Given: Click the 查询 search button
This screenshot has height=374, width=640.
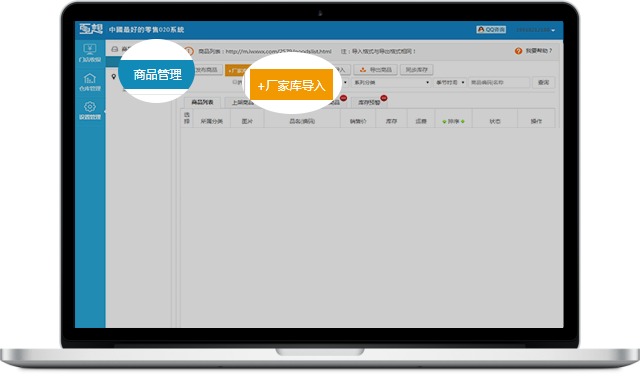Looking at the screenshot, I should (543, 82).
